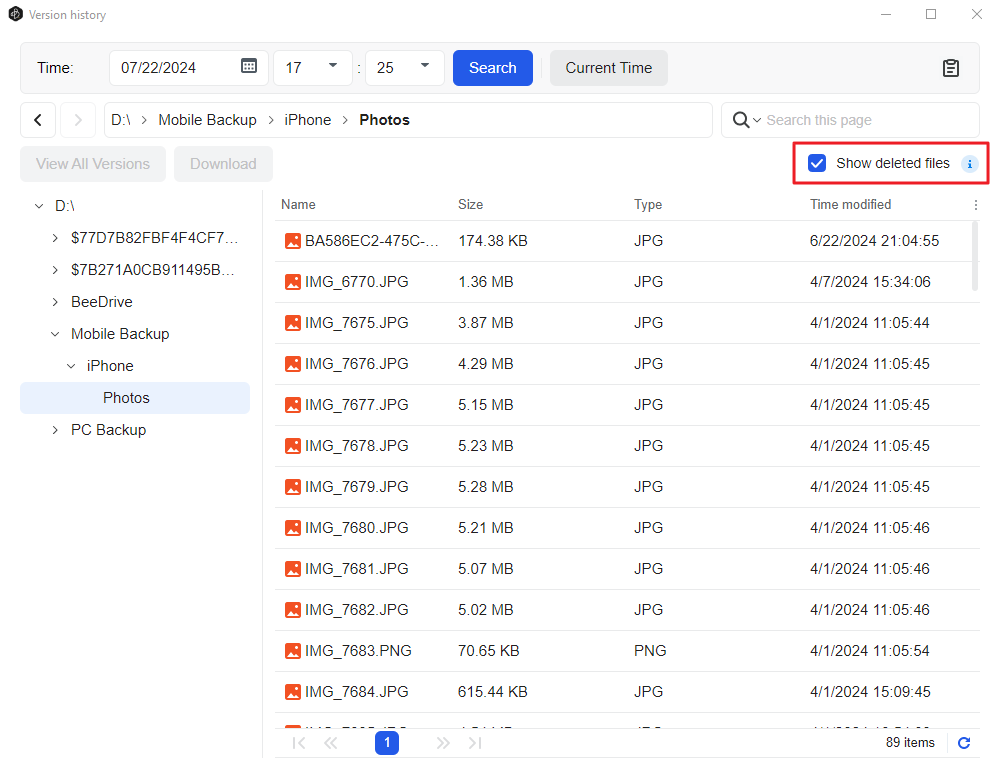Navigate back using the left arrow
Screen dimensions: 1000x770
pos(37,119)
